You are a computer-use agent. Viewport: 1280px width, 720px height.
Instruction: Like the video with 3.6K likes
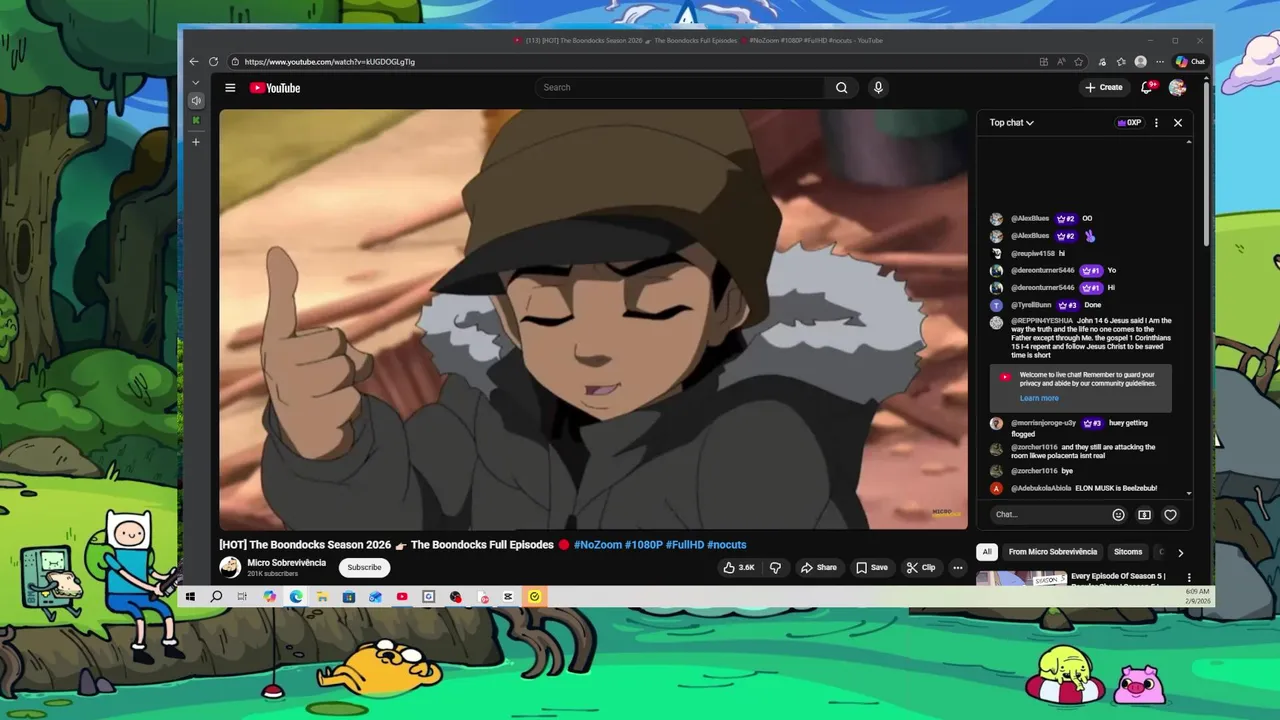739,568
